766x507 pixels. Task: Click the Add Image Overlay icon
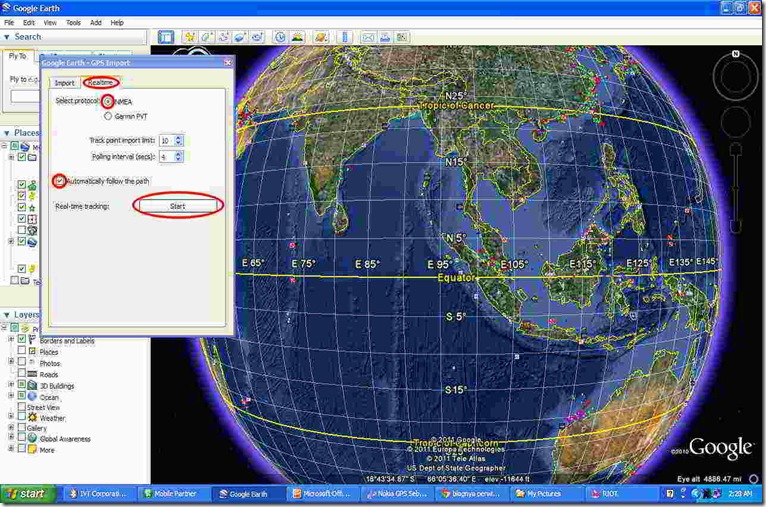click(x=240, y=37)
